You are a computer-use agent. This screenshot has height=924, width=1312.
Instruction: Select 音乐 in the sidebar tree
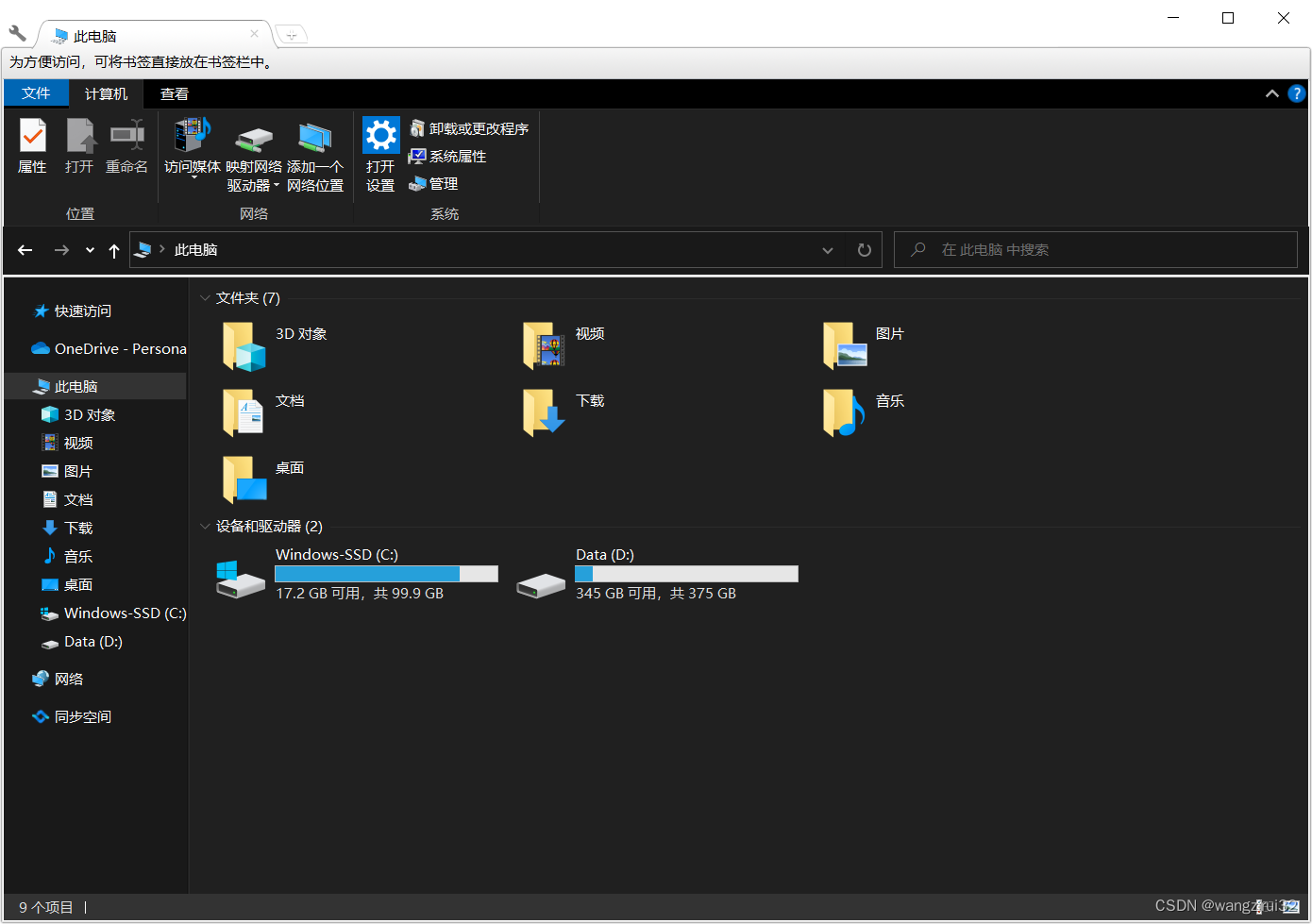pos(68,556)
